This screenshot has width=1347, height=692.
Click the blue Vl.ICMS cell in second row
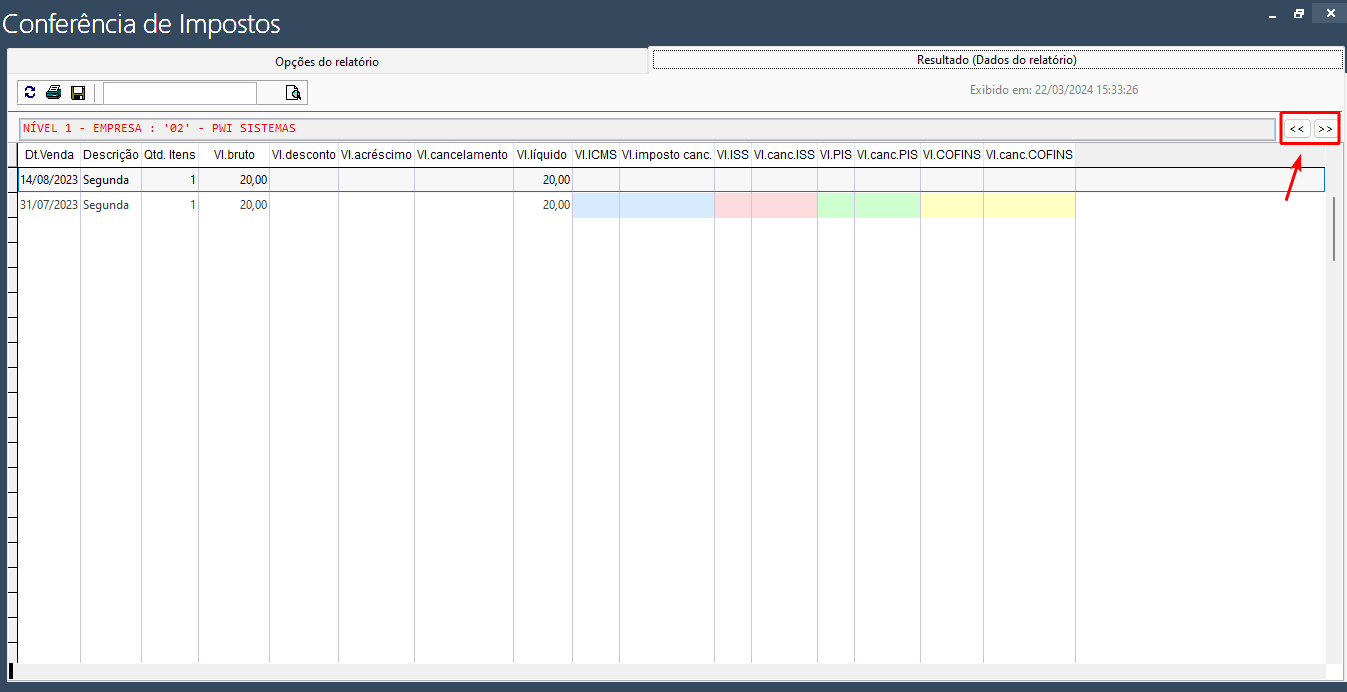[x=595, y=205]
